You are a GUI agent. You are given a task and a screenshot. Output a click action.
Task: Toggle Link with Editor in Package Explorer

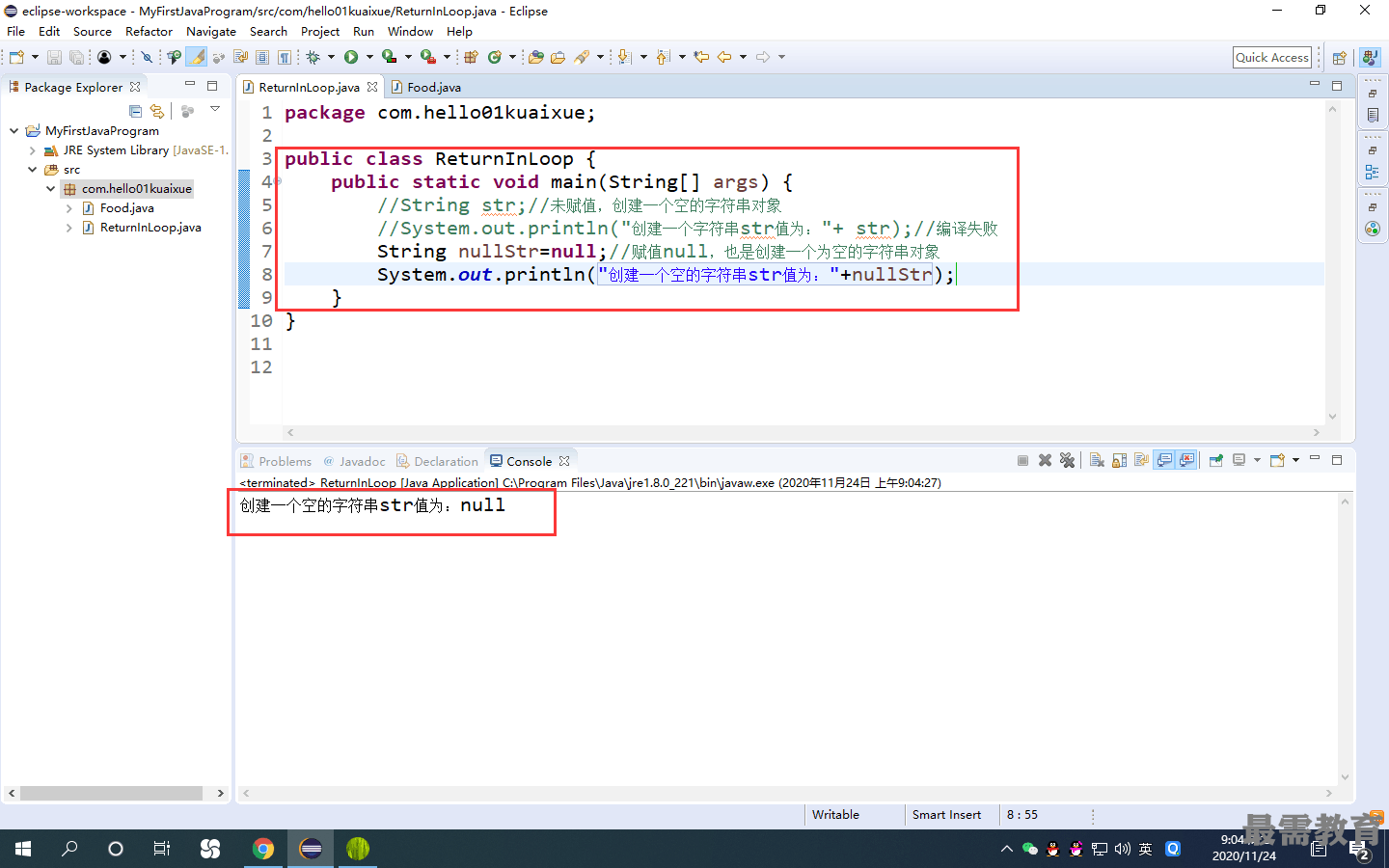(x=157, y=111)
